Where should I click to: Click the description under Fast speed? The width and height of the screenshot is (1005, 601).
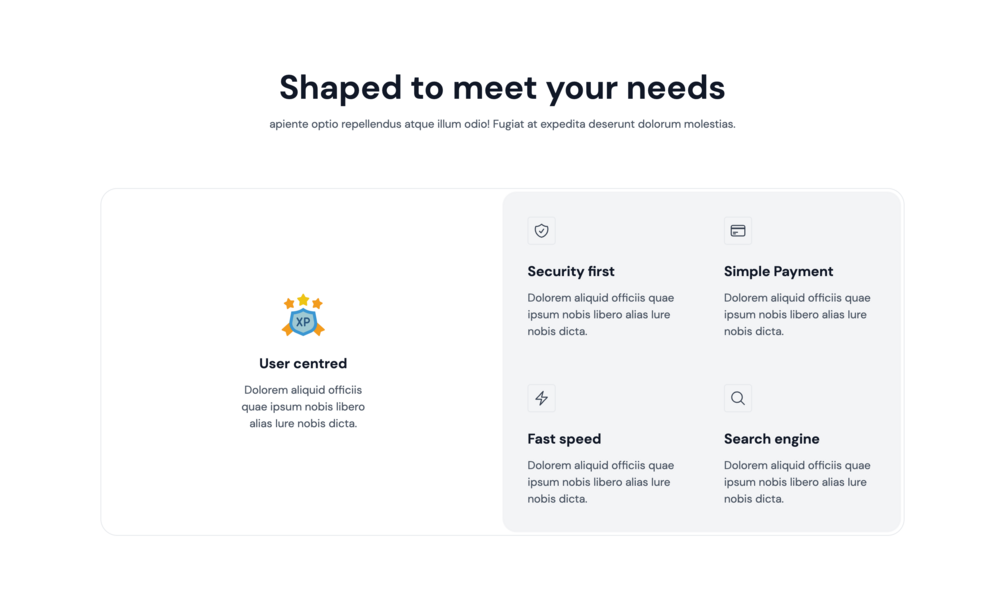(x=601, y=482)
